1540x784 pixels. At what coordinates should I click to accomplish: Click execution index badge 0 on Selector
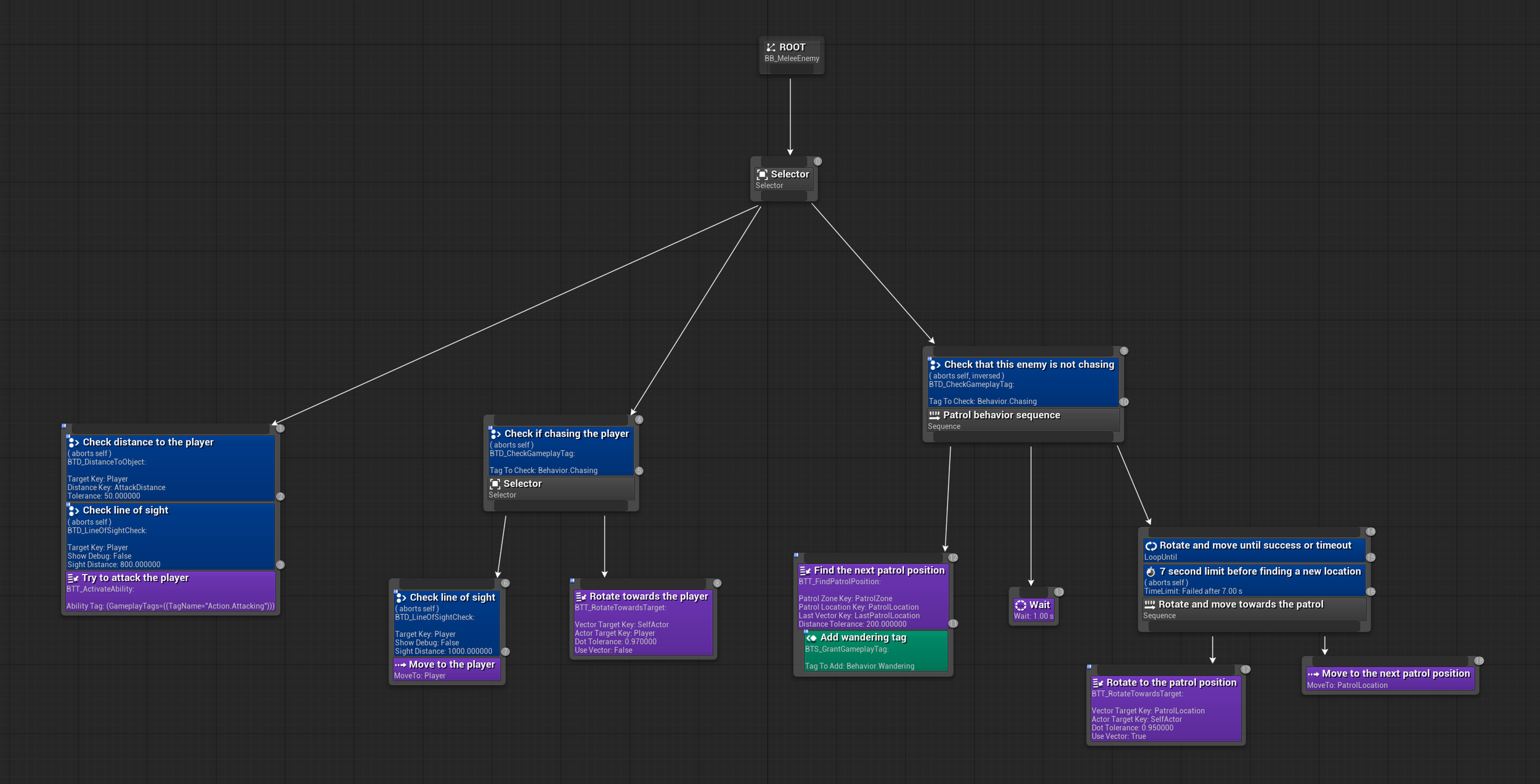[817, 161]
